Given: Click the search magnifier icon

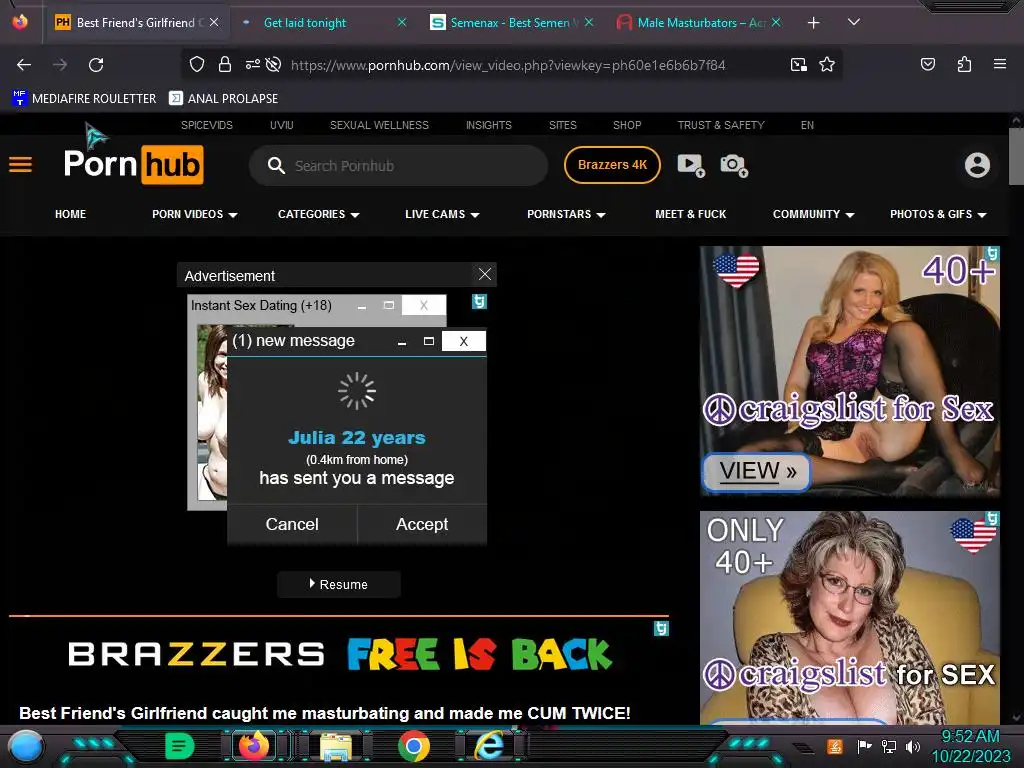Looking at the screenshot, I should pyautogui.click(x=276, y=165).
